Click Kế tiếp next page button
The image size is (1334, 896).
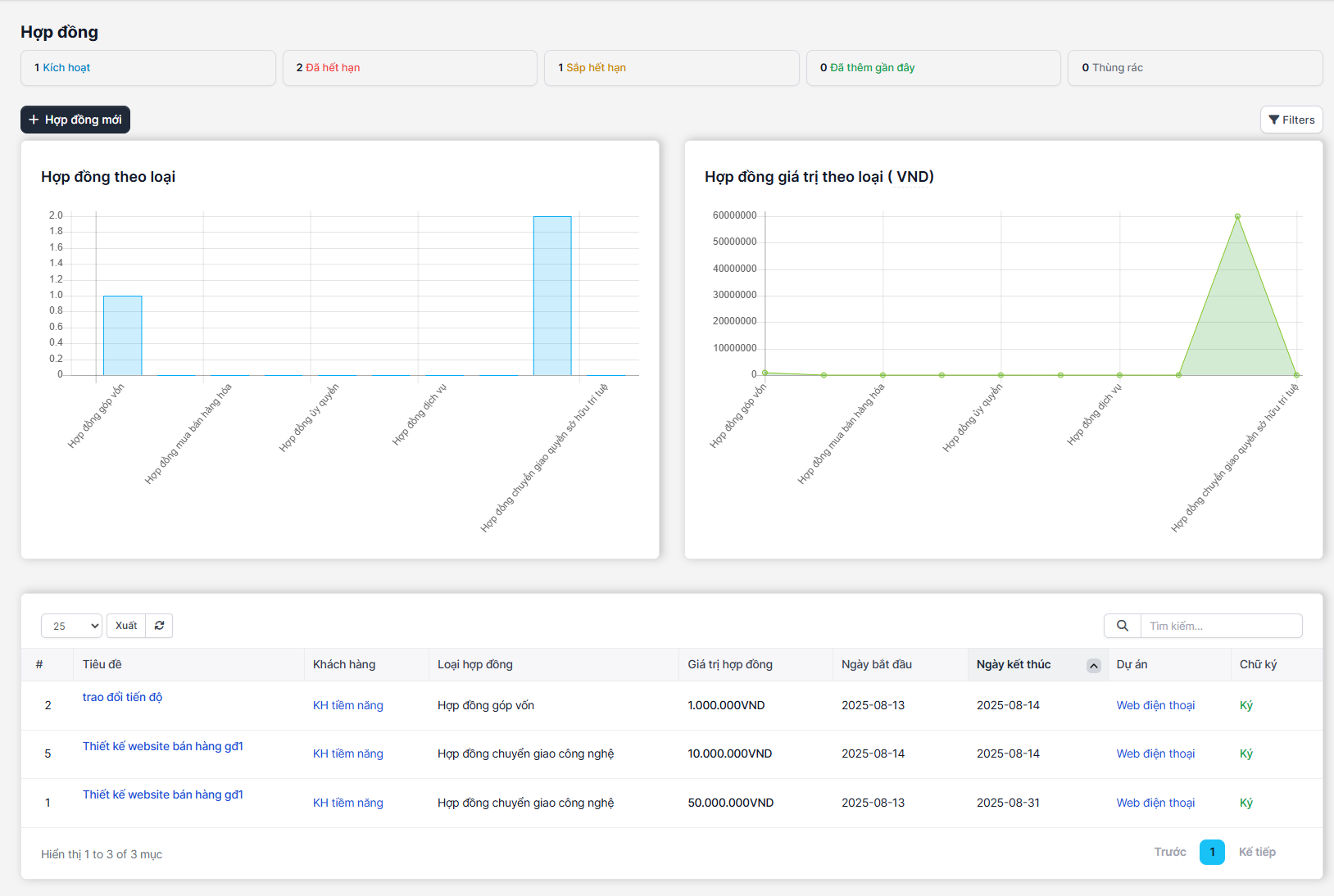[1257, 852]
